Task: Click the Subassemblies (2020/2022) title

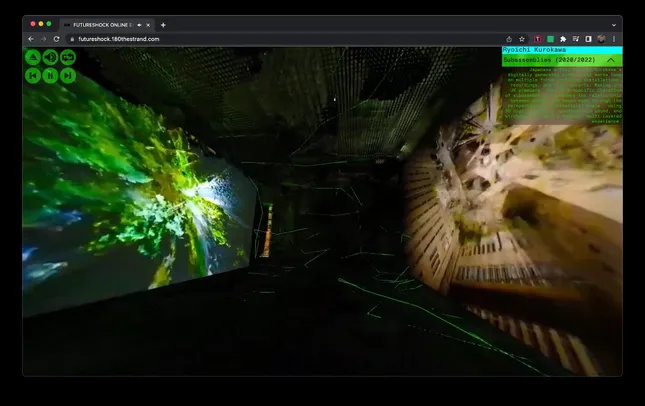Action: 549,60
